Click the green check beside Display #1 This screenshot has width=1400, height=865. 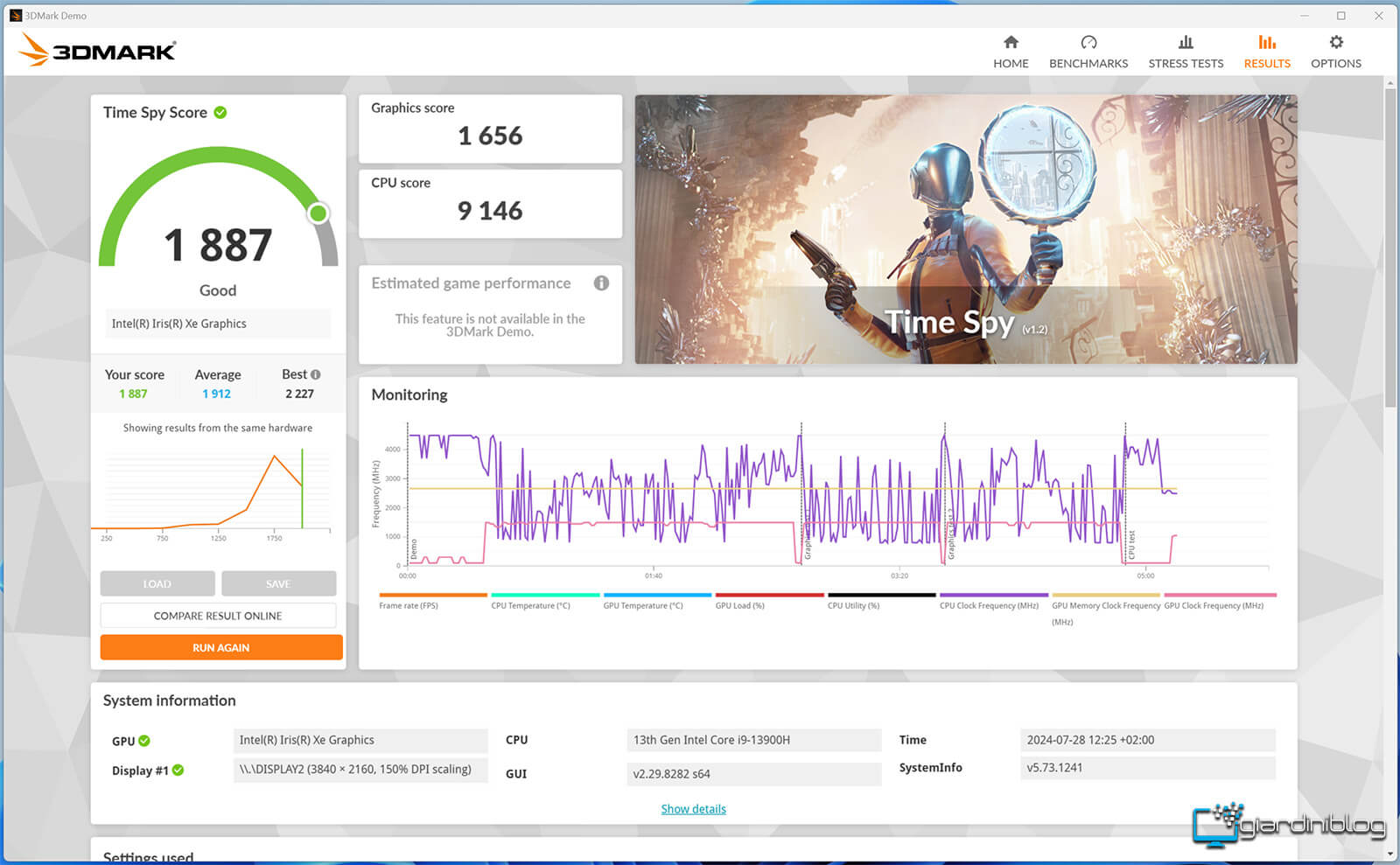(x=178, y=770)
